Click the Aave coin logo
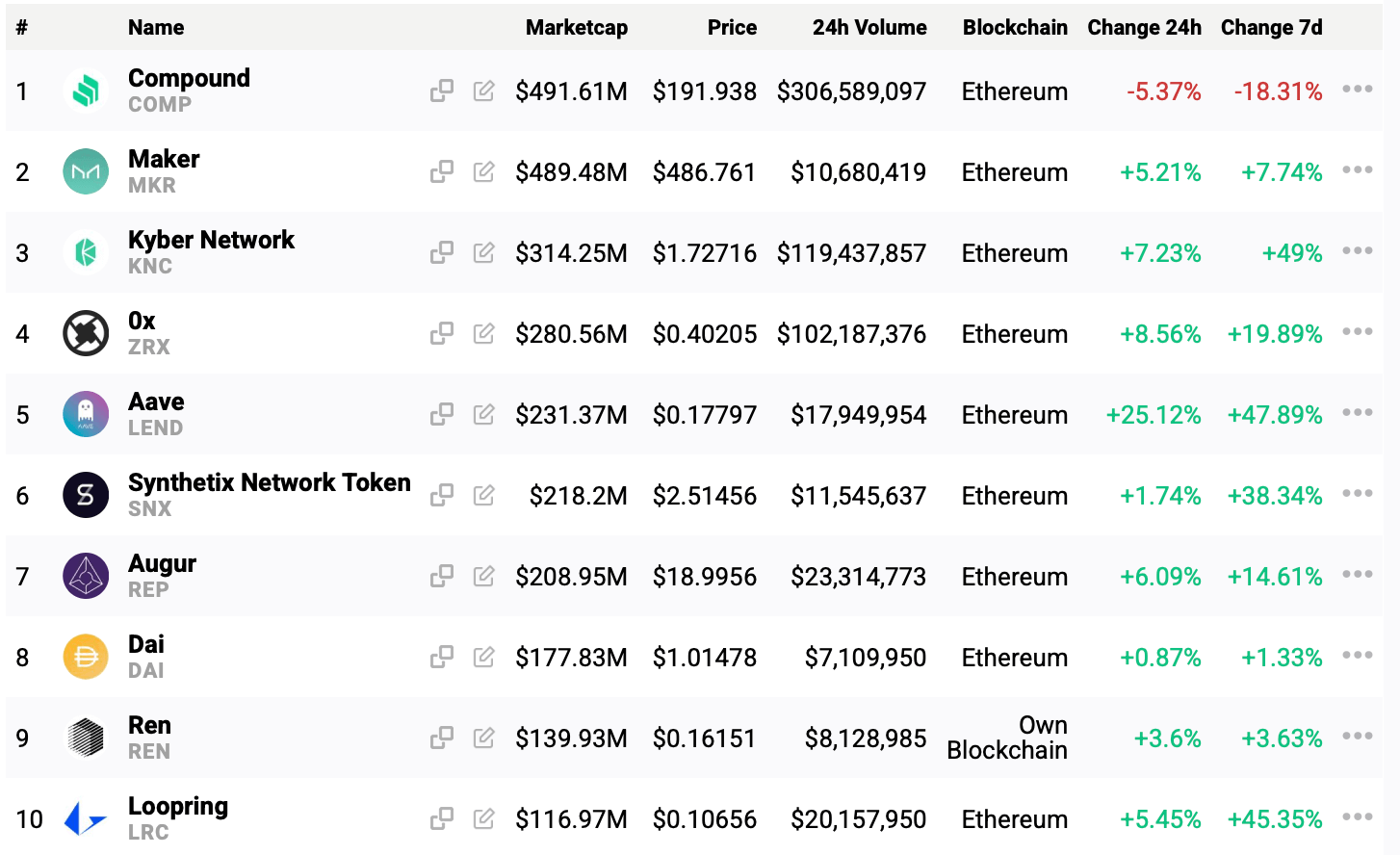 (x=86, y=415)
